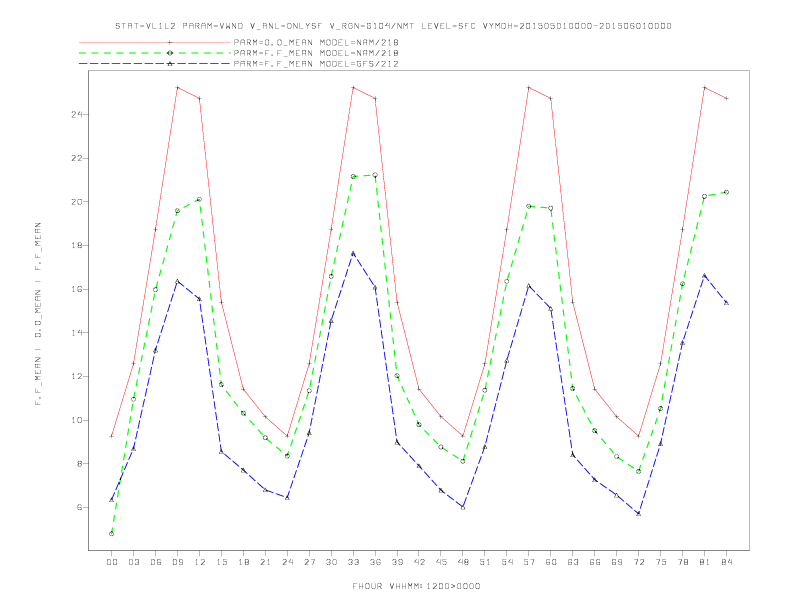The image size is (792, 612).
Task: Click the x-axis title FHOUR VHHMM=1200>0000
Action: [x=416, y=586]
